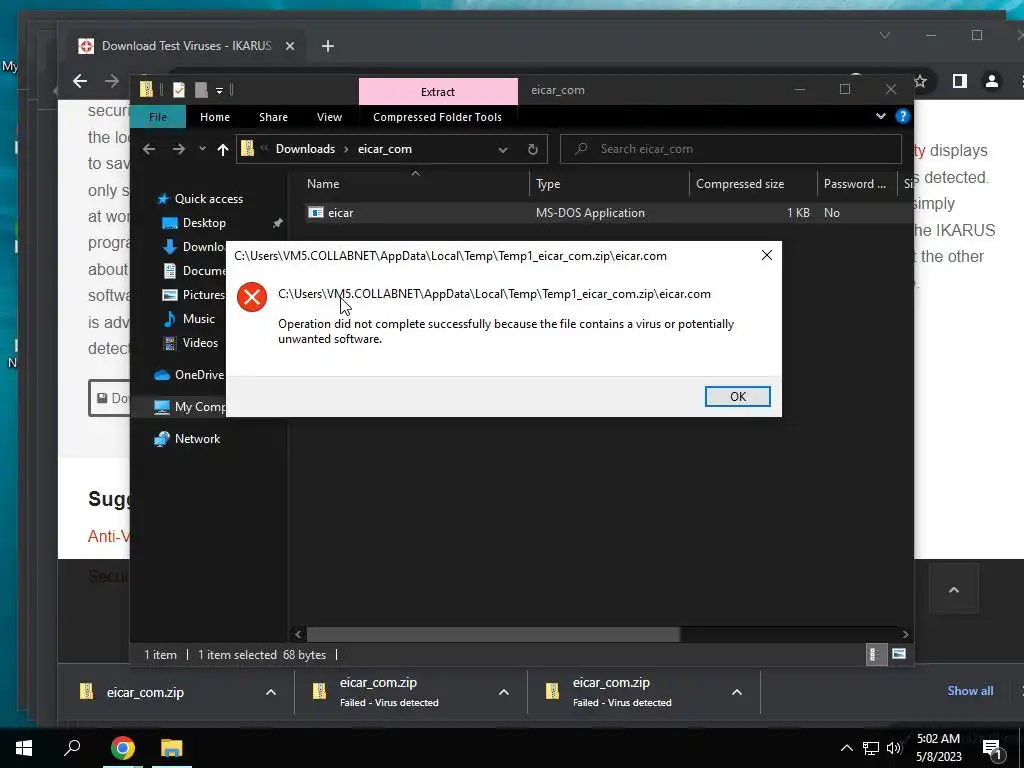Switch to large icons view in status bar
This screenshot has width=1024, height=768.
tap(899, 654)
